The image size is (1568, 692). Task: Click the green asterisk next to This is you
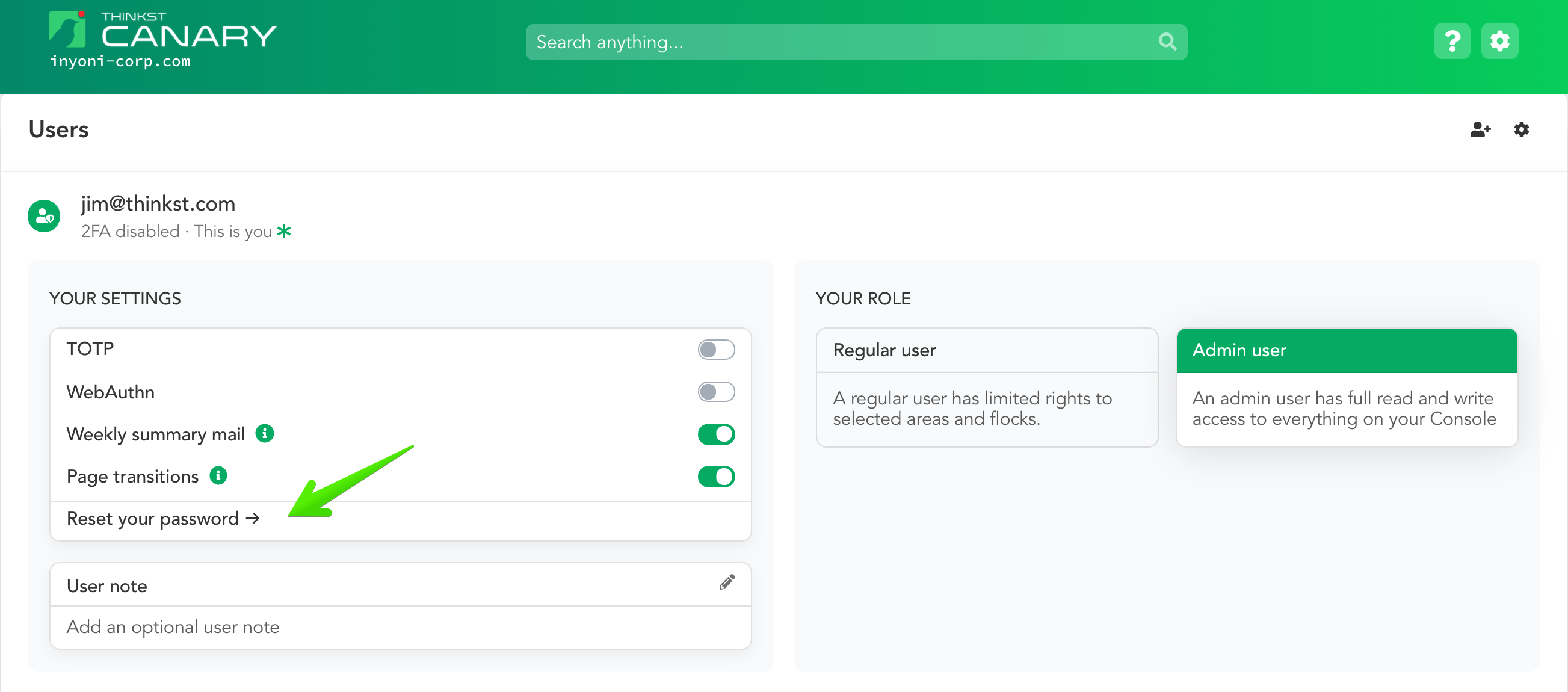[x=284, y=231]
